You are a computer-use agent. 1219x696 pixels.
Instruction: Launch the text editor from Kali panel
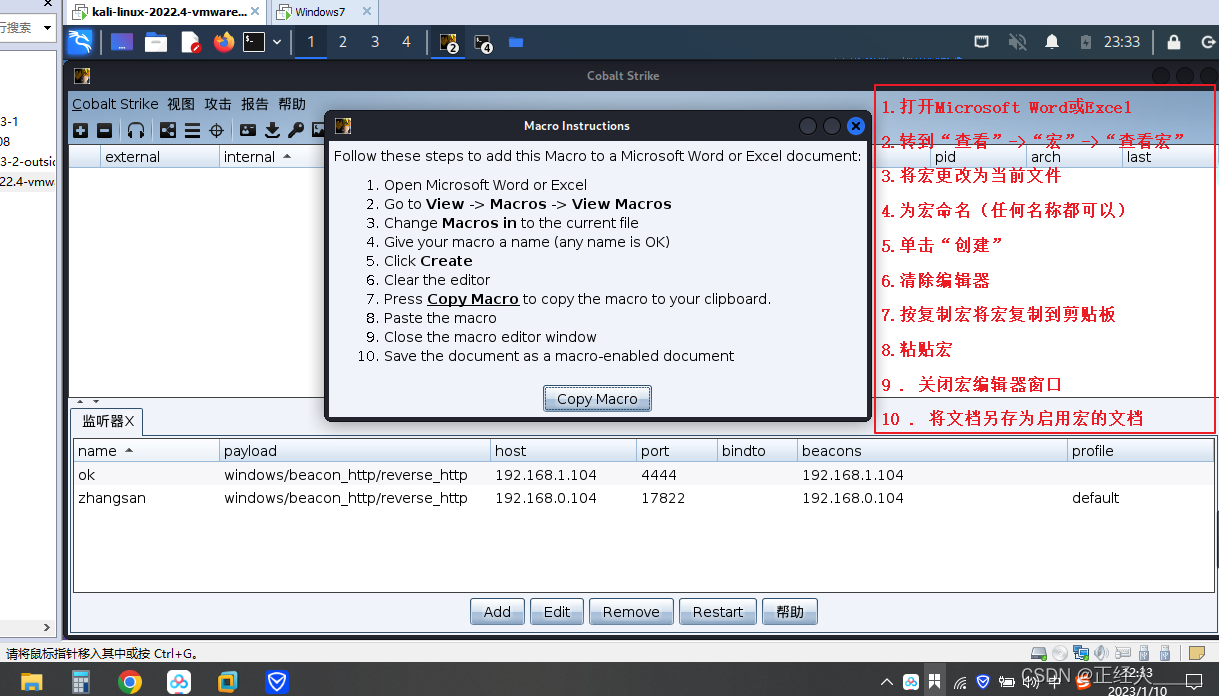pyautogui.click(x=190, y=42)
